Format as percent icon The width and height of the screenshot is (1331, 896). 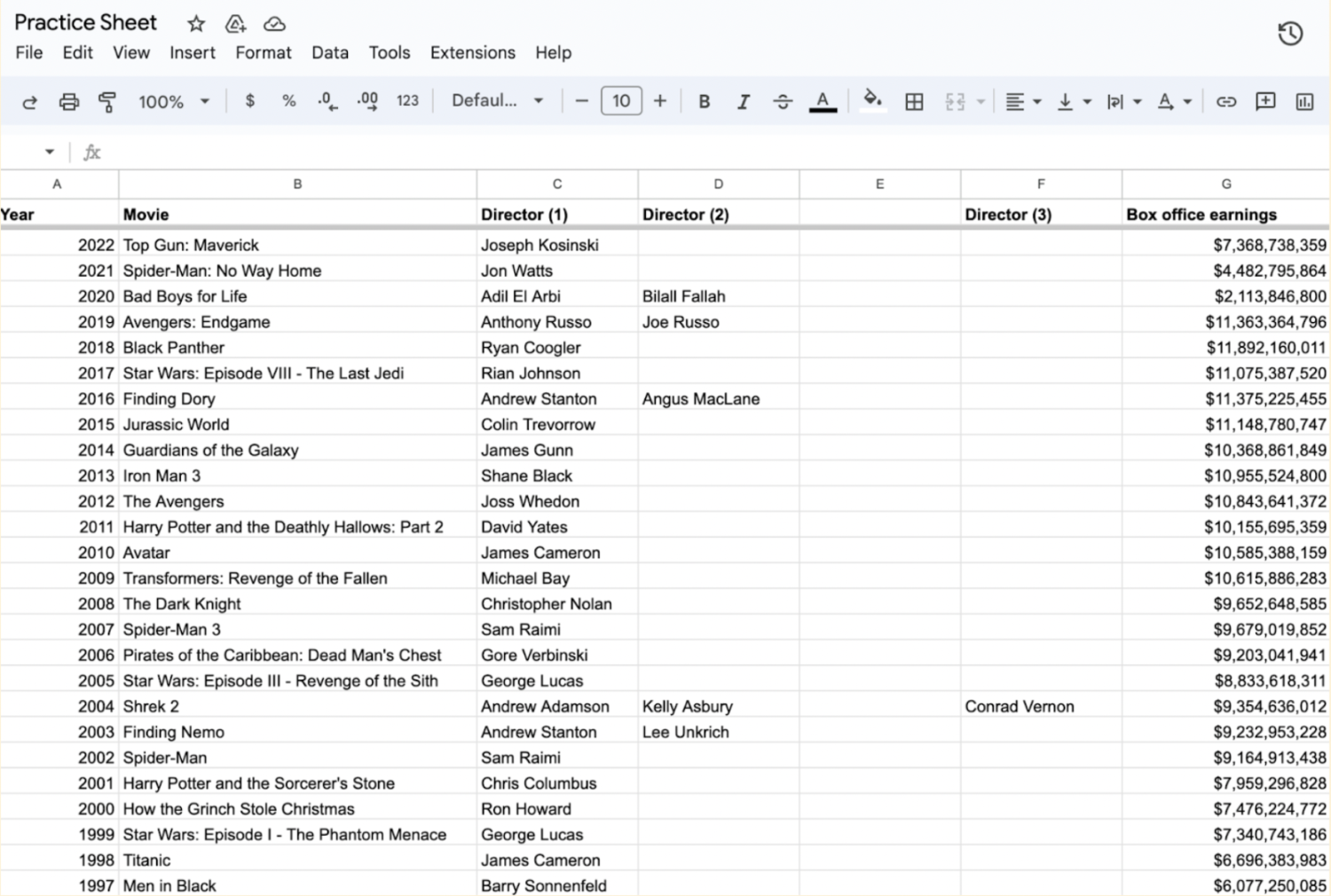coord(288,101)
